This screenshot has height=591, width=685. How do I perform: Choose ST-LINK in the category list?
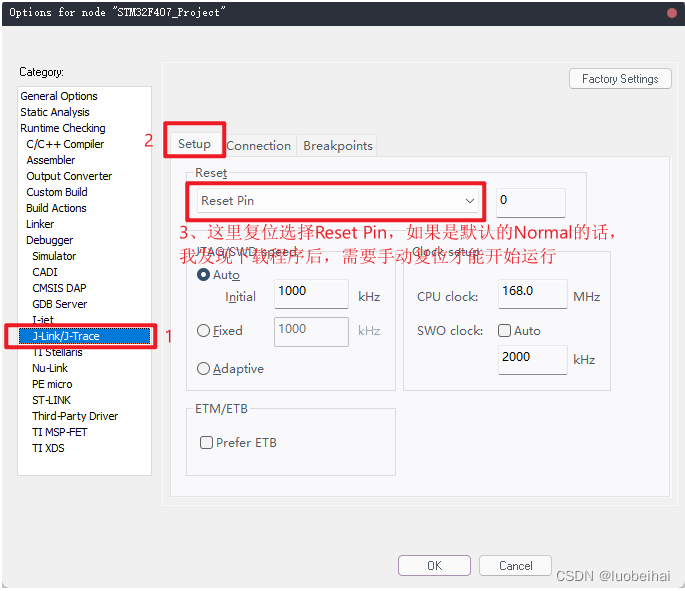(x=52, y=400)
